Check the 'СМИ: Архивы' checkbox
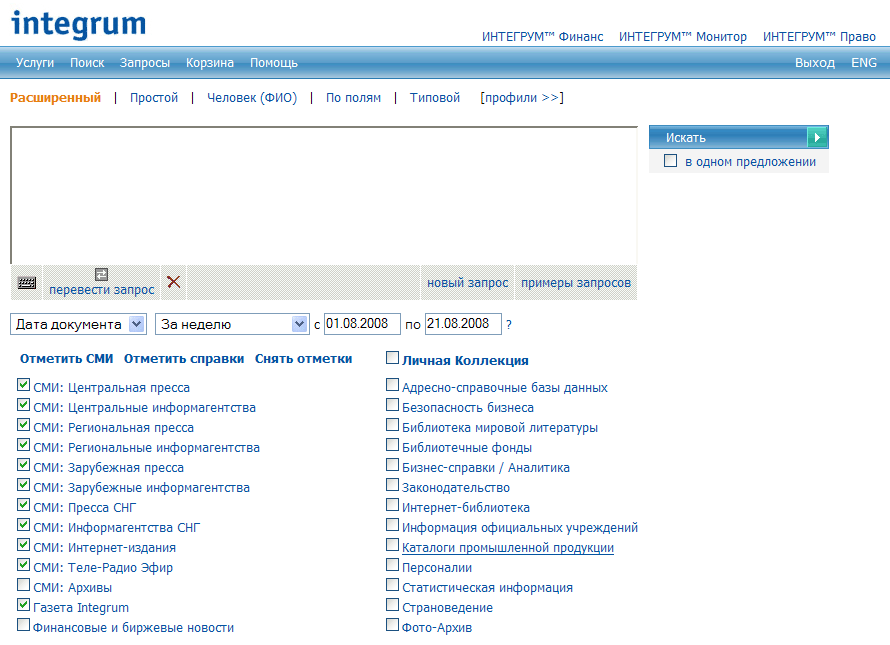 [24, 586]
